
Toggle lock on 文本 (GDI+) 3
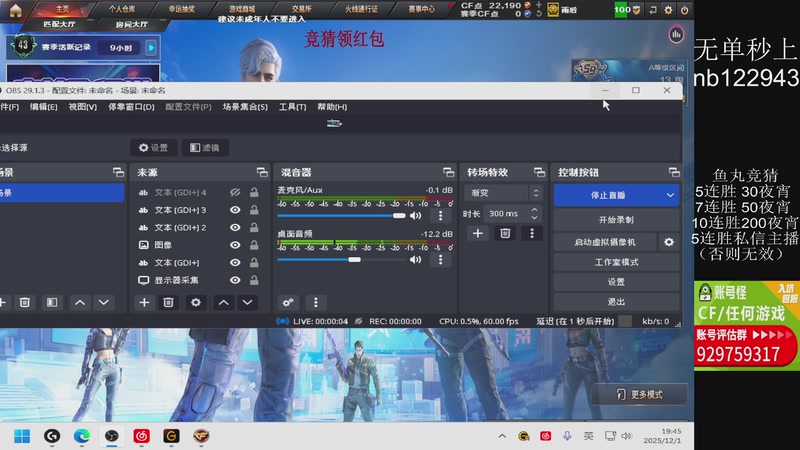point(254,210)
